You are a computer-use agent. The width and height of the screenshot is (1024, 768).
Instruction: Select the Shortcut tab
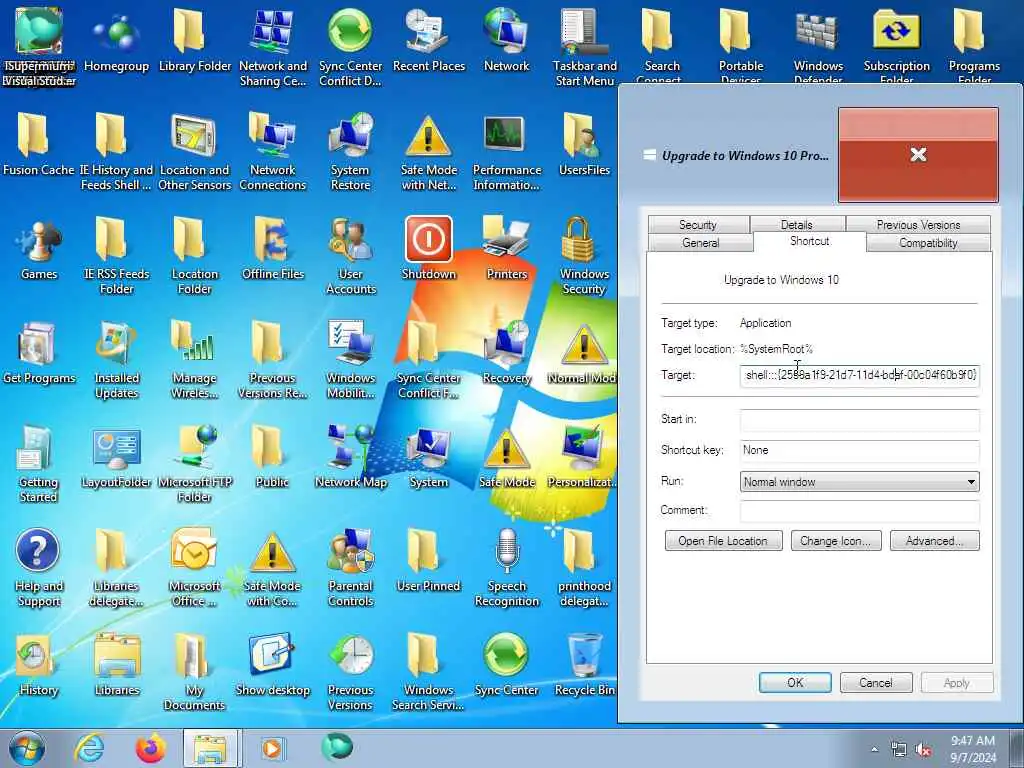[810, 241]
